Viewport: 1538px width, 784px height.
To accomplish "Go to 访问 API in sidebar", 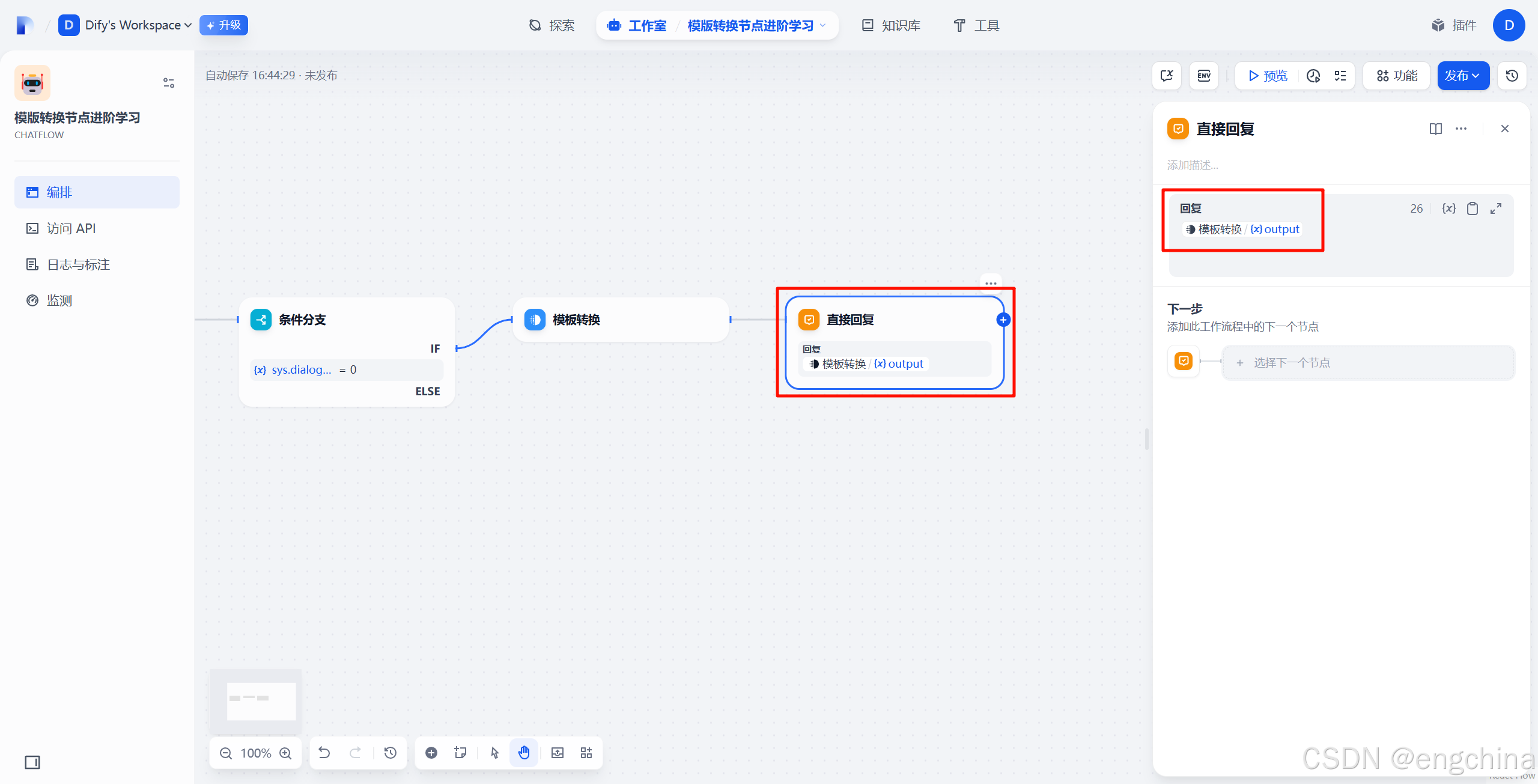I will (71, 228).
